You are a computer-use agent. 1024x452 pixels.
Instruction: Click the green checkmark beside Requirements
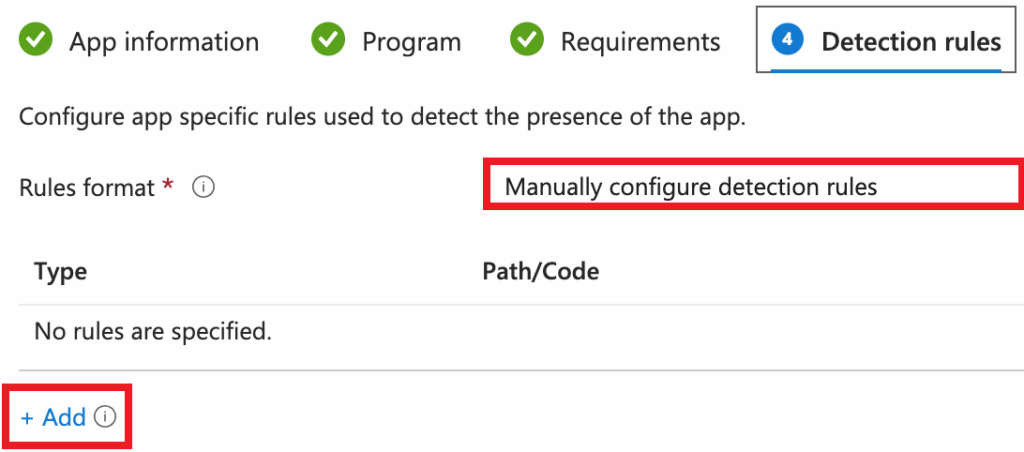point(527,41)
